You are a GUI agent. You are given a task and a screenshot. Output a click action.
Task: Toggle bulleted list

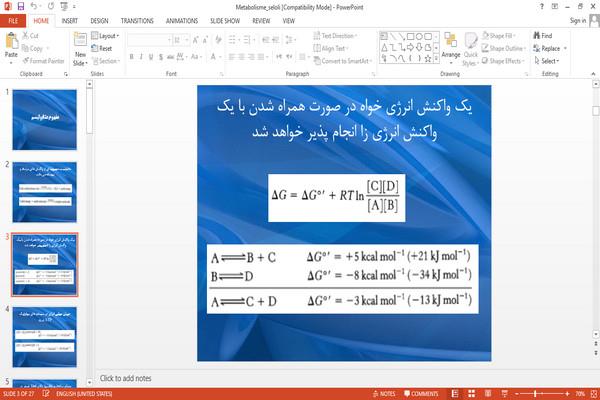233,39
